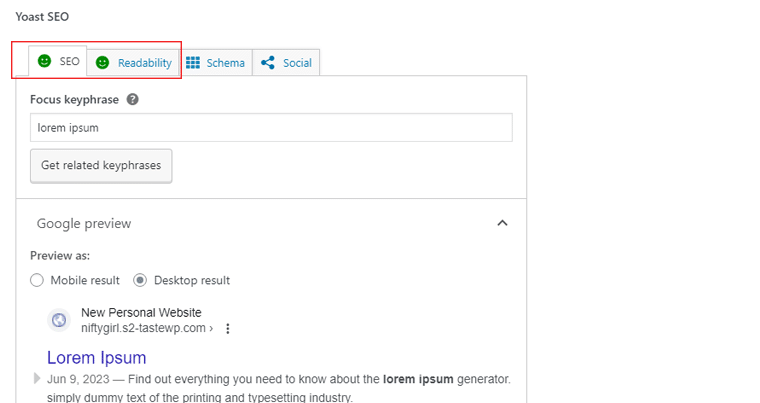Select the Mobile result radio button

point(37,280)
